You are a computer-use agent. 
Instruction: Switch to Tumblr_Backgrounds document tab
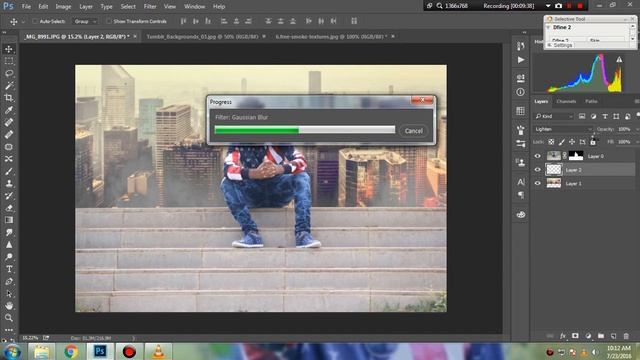tap(202, 36)
